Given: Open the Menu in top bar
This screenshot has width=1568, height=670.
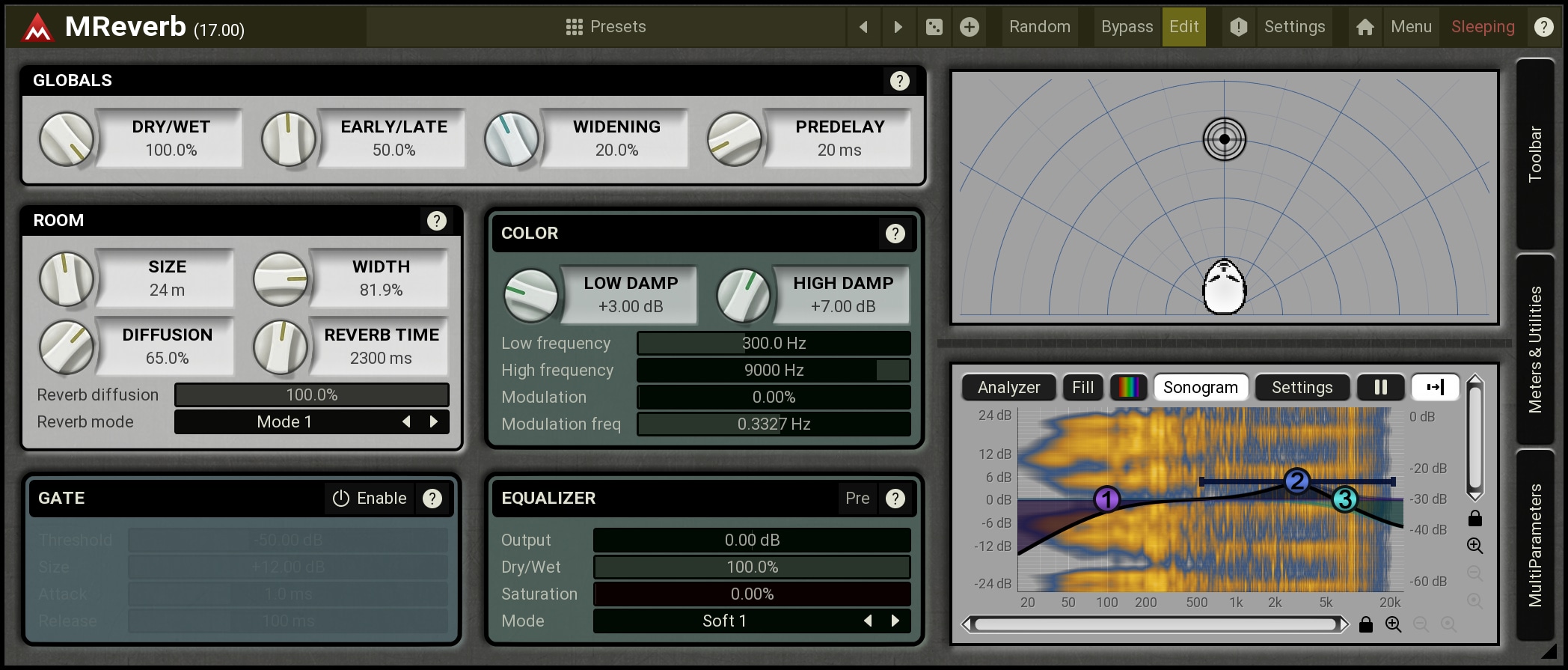Looking at the screenshot, I should 1411,27.
